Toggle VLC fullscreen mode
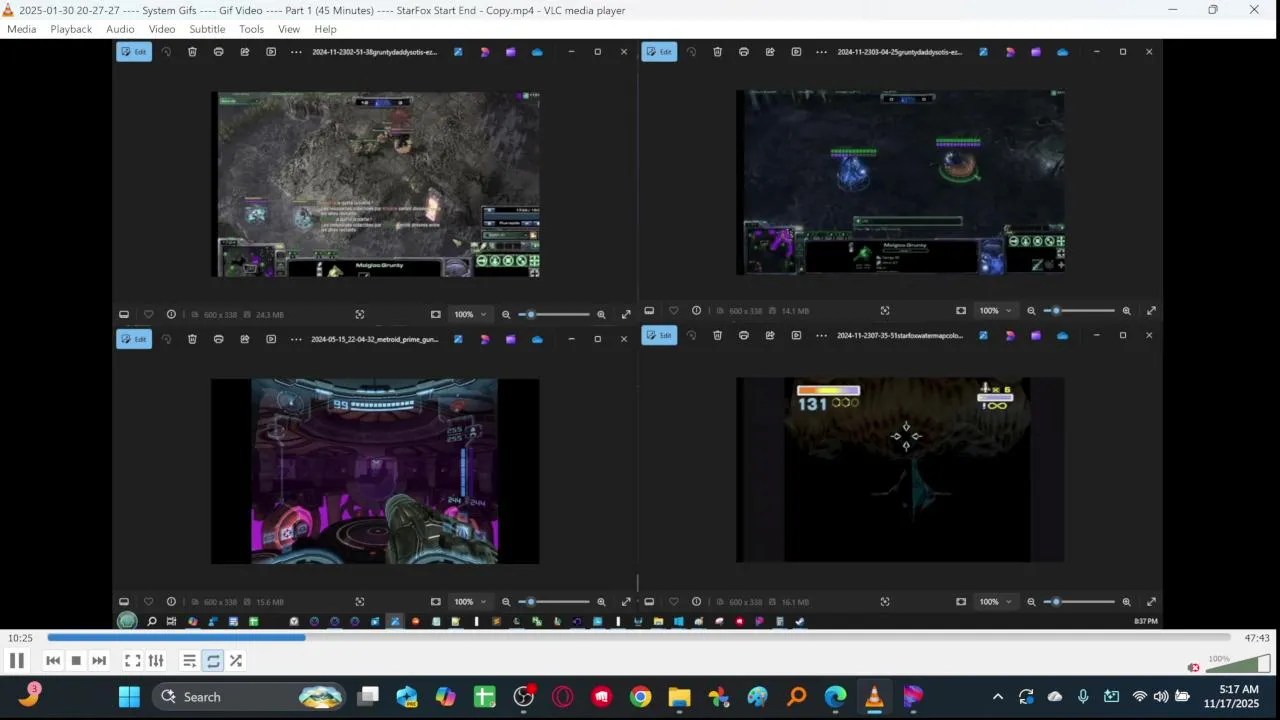Screen dimensions: 1280x720 (132, 660)
